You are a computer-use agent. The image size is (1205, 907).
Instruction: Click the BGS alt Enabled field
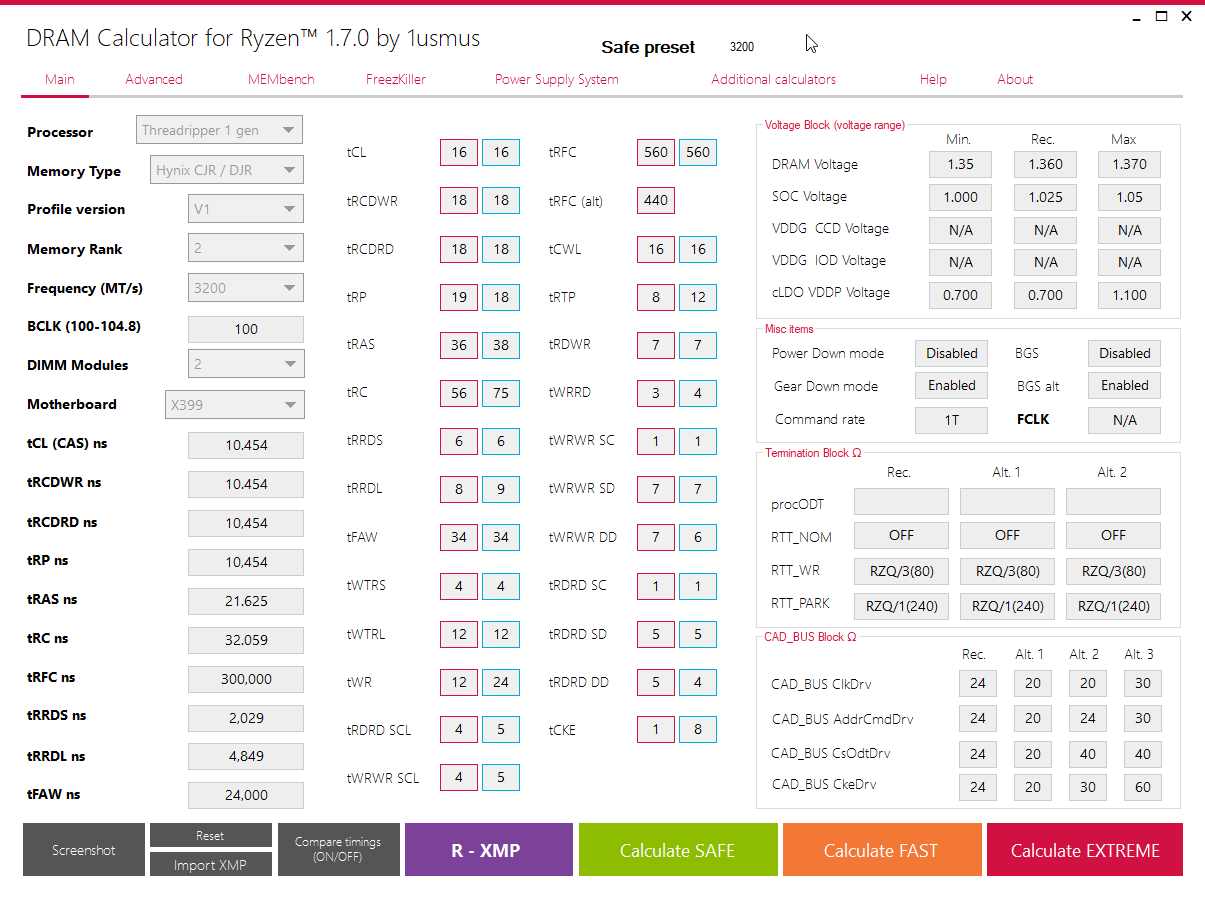pyautogui.click(x=1124, y=385)
